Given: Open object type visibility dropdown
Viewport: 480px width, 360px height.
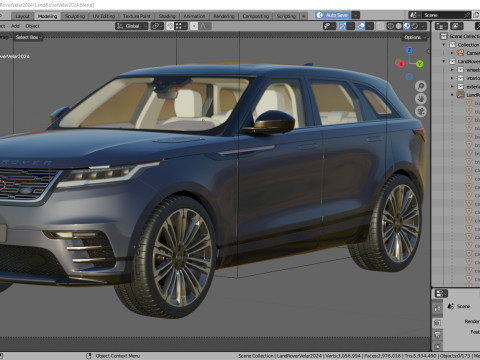Looking at the screenshot, I should point(329,26).
